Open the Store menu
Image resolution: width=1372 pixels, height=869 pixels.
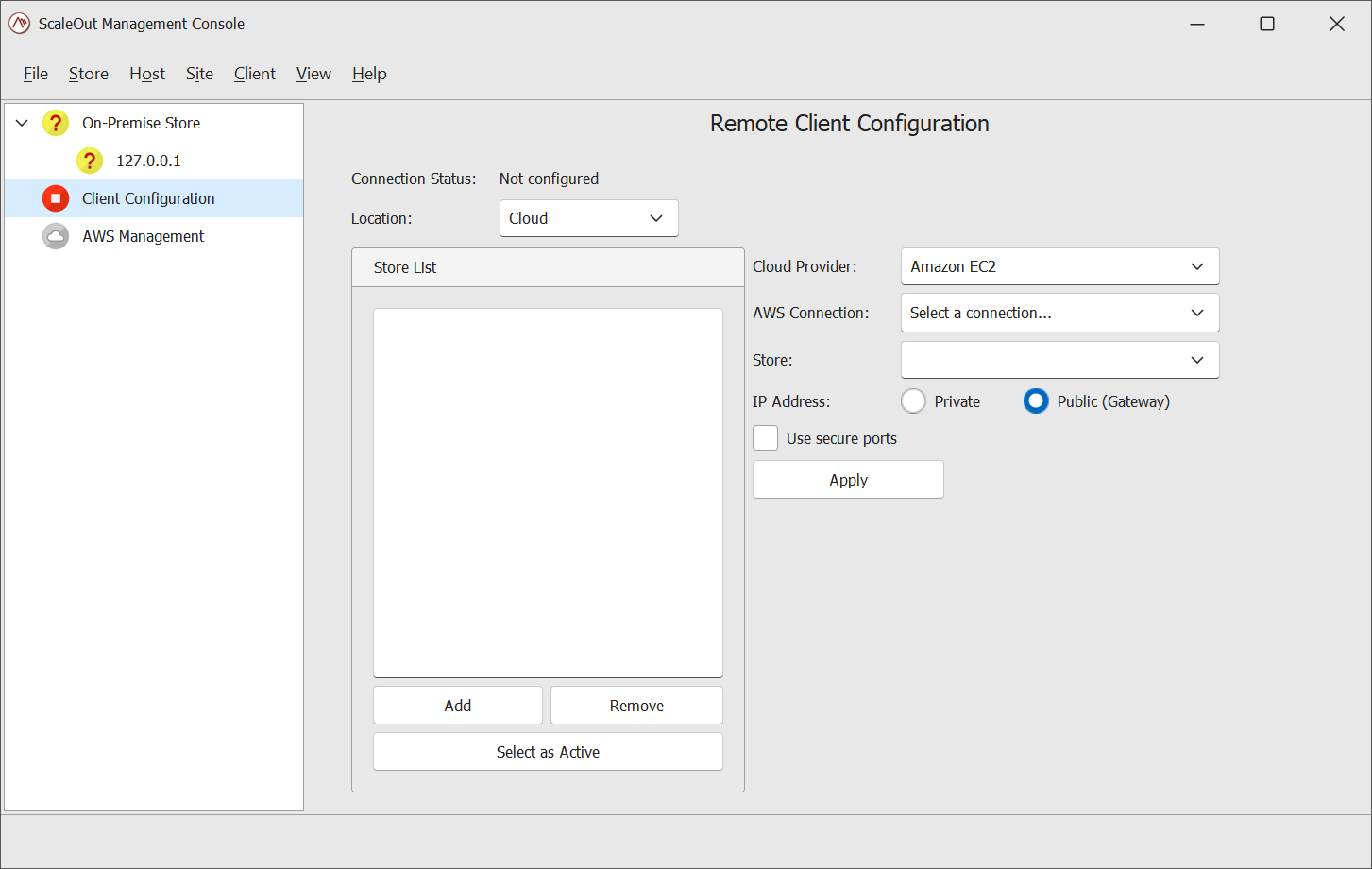pos(89,74)
